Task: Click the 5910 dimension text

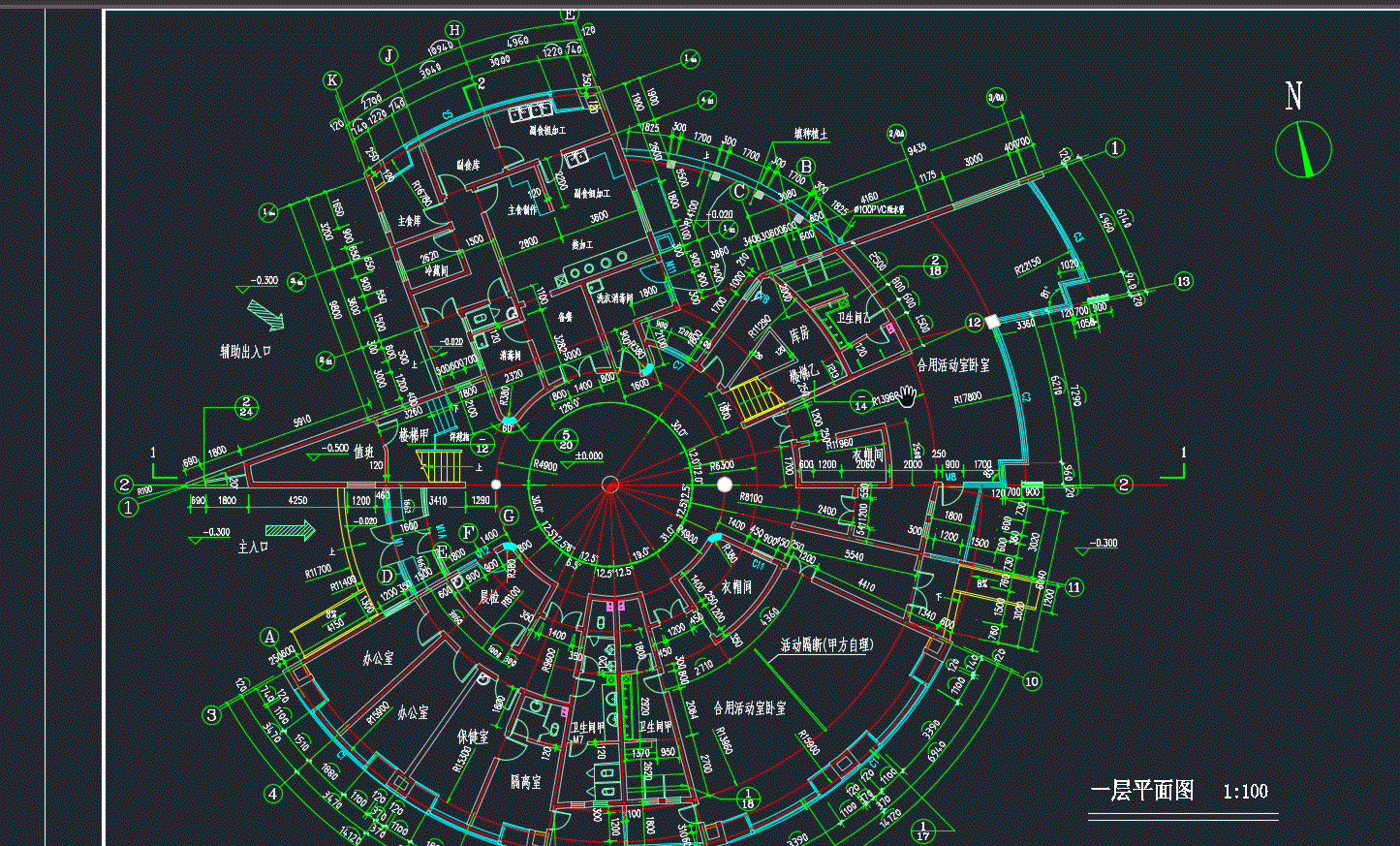Action: (302, 421)
